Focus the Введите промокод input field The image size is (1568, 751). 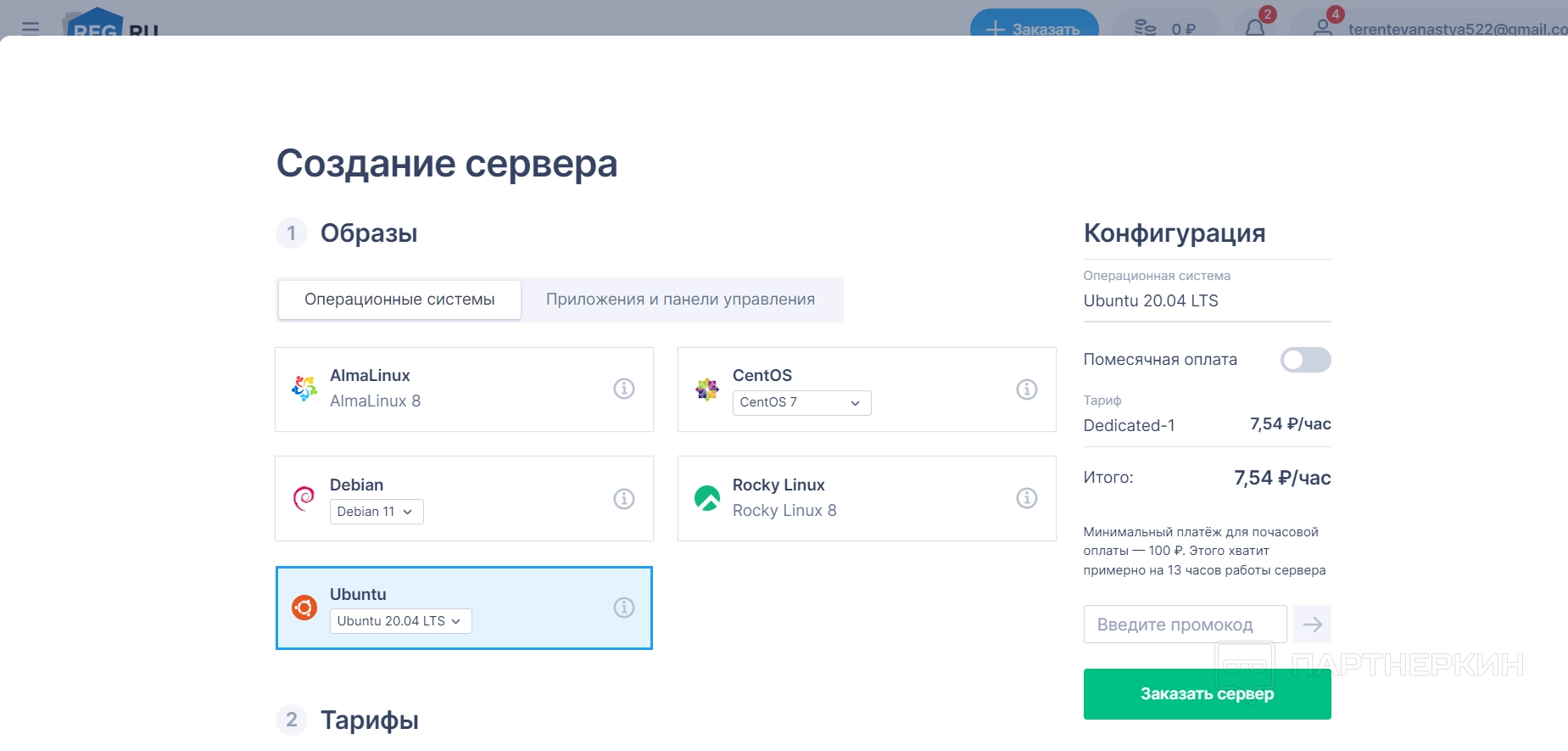1185,625
